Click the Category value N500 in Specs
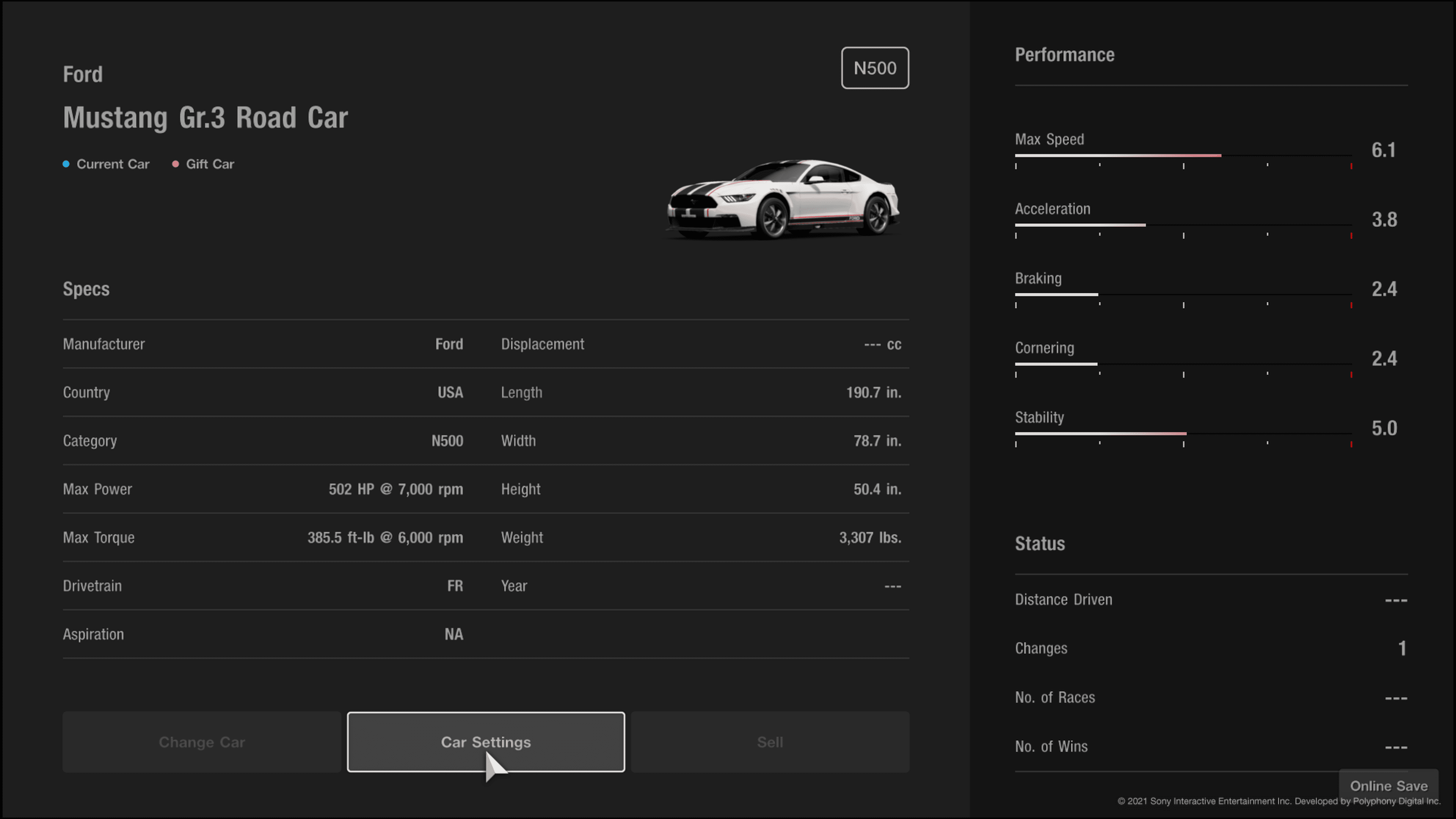 pyautogui.click(x=447, y=441)
